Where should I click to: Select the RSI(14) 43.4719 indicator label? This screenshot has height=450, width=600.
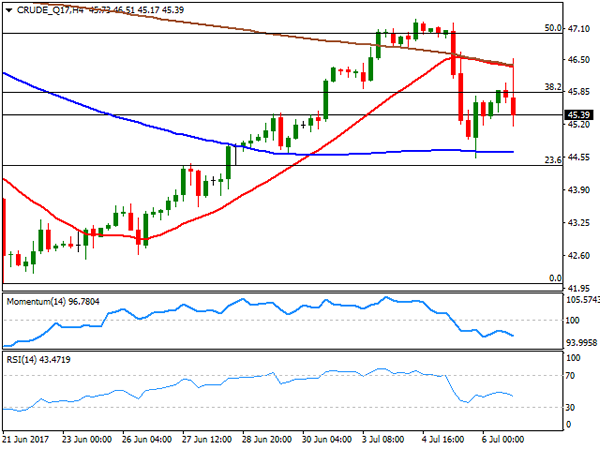click(x=39, y=360)
